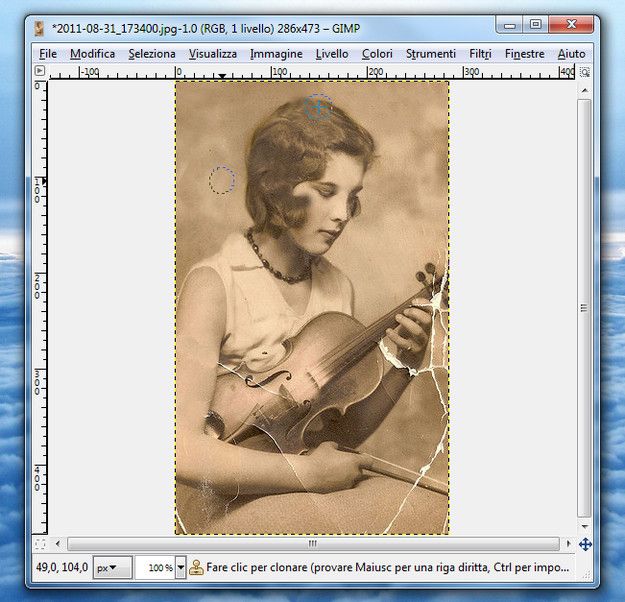The image size is (625, 602).
Task: Open the px unit dropdown
Action: click(112, 567)
